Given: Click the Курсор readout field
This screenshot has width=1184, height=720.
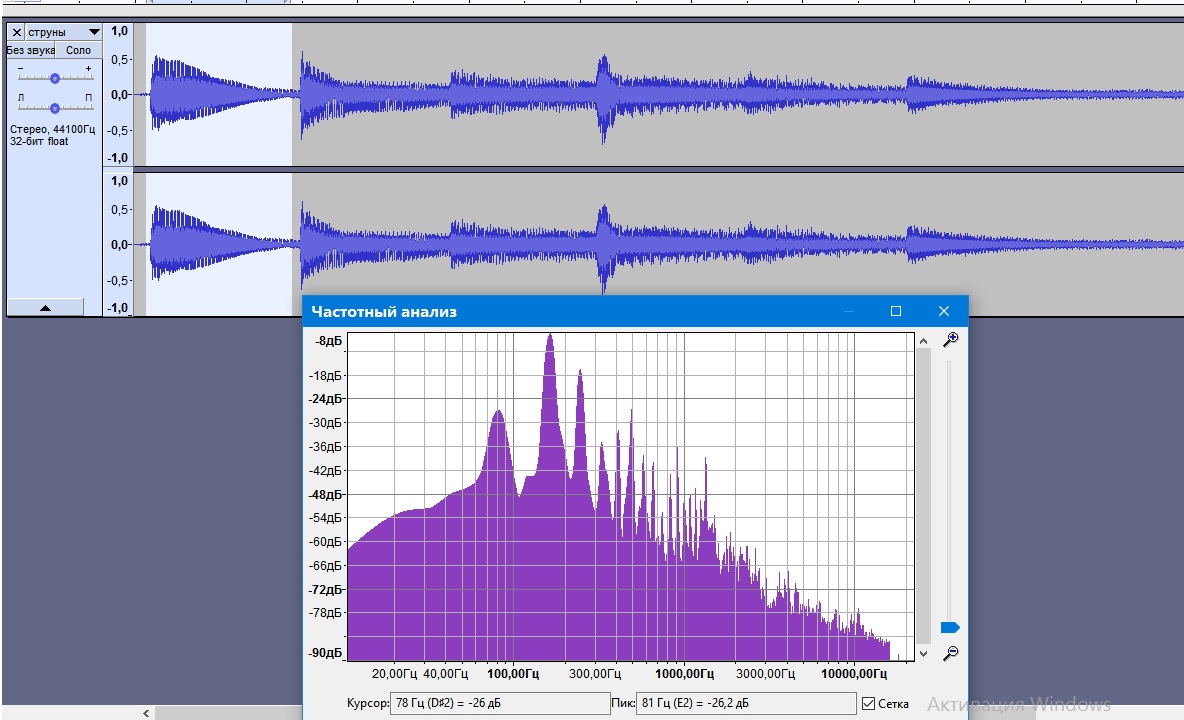Looking at the screenshot, I should [x=500, y=703].
